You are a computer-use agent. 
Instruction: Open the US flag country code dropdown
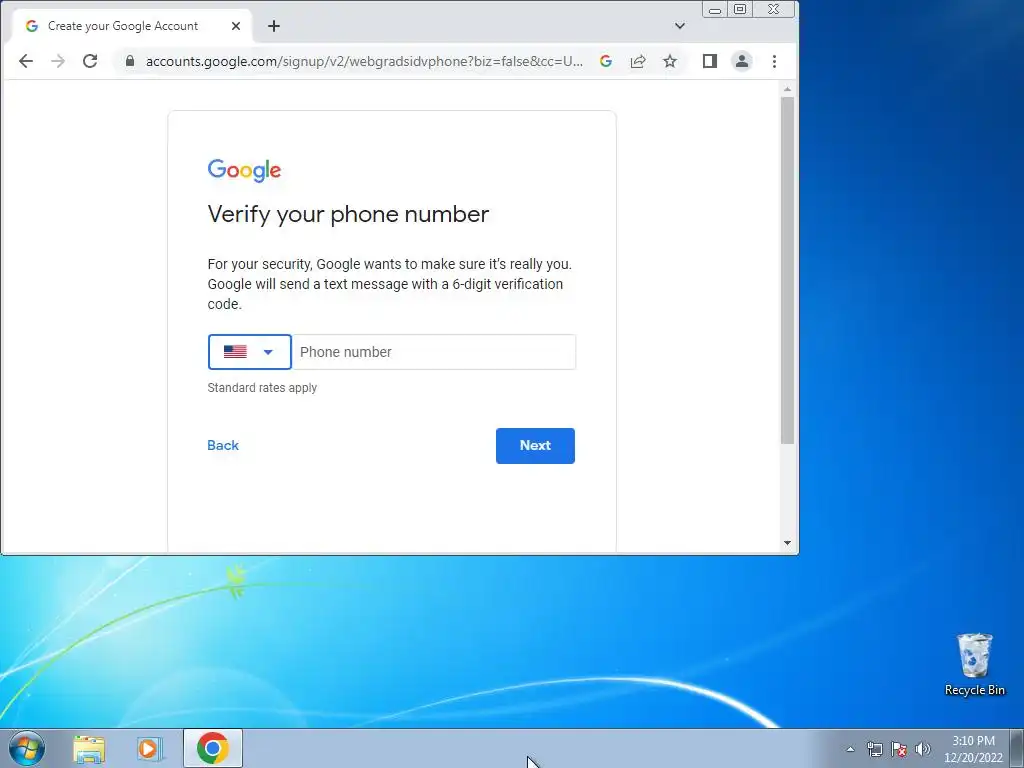249,352
